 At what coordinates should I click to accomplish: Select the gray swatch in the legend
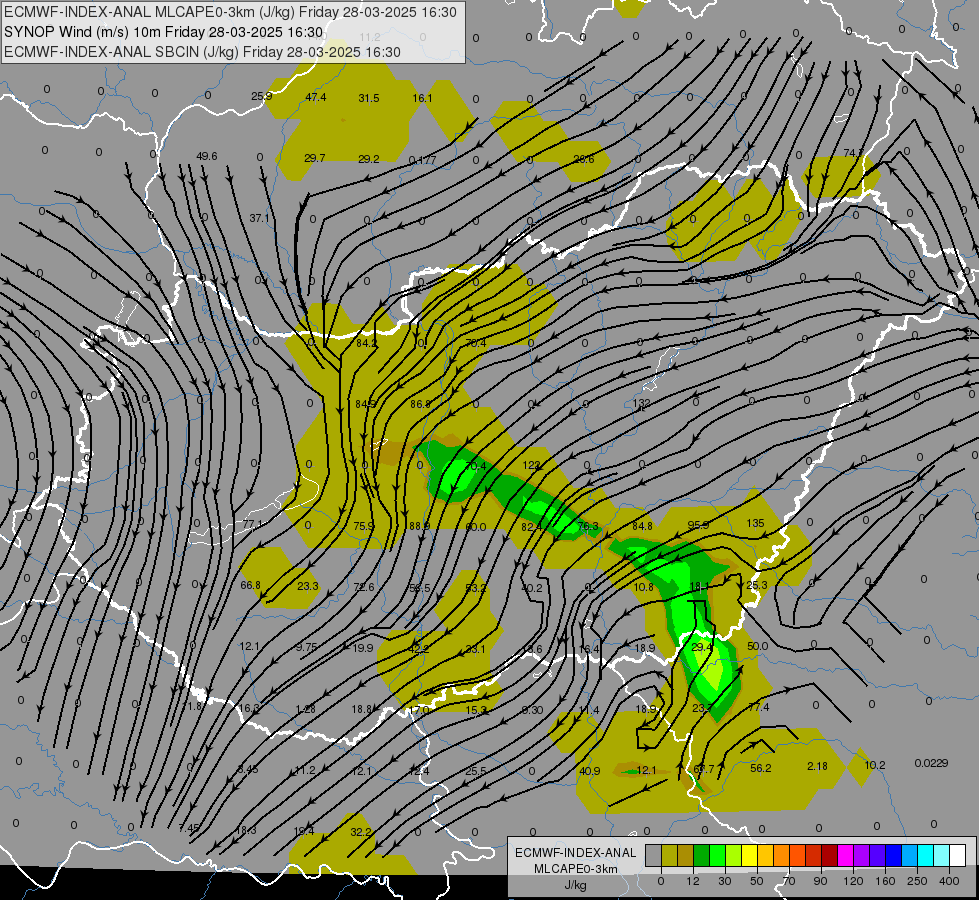click(x=653, y=855)
